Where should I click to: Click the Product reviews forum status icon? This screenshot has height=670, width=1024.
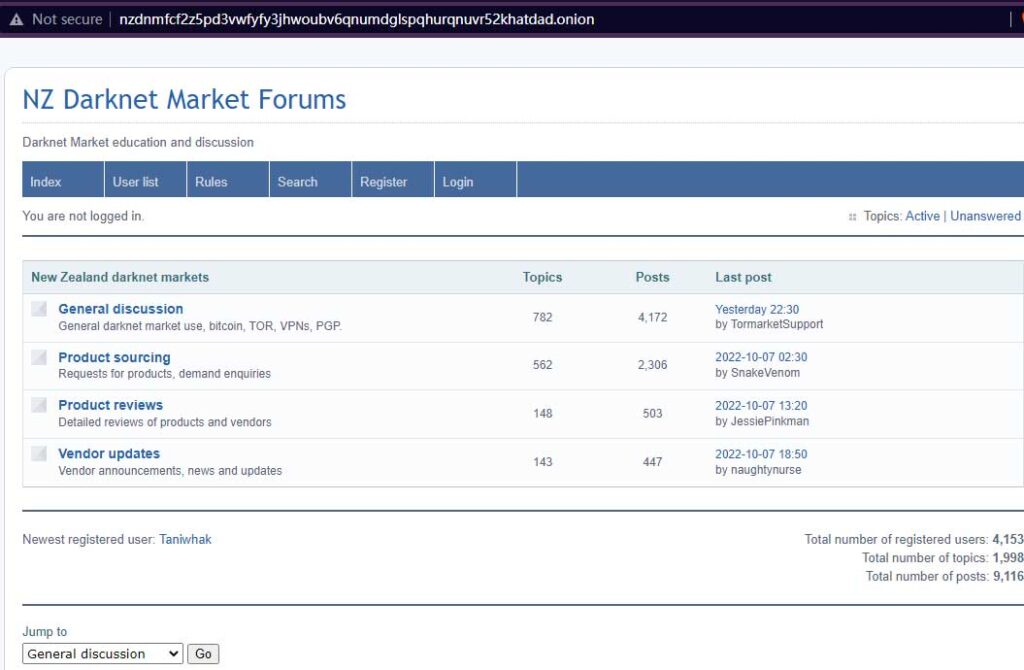[x=39, y=405]
